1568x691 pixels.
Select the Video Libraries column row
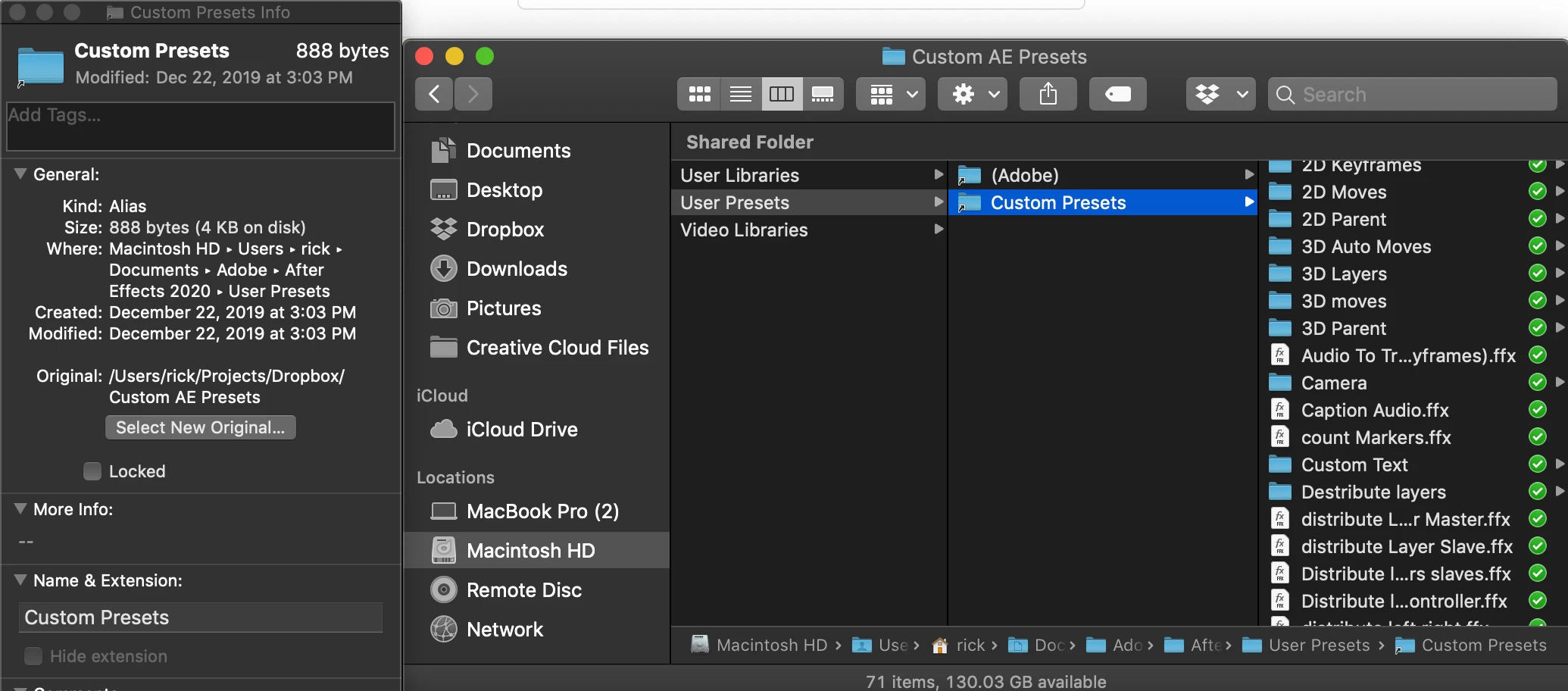click(x=809, y=230)
